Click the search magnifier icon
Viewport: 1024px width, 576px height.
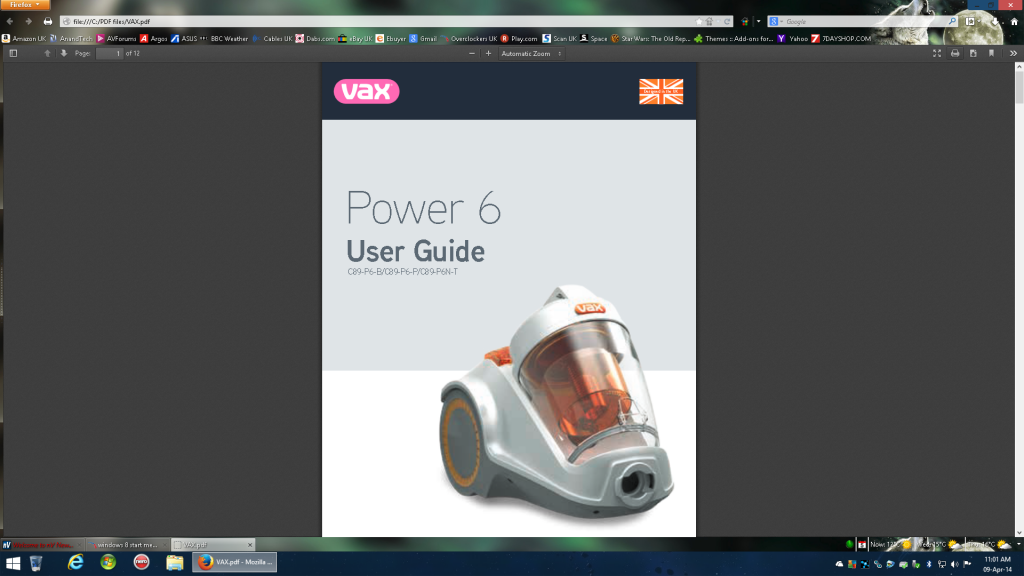coord(952,22)
